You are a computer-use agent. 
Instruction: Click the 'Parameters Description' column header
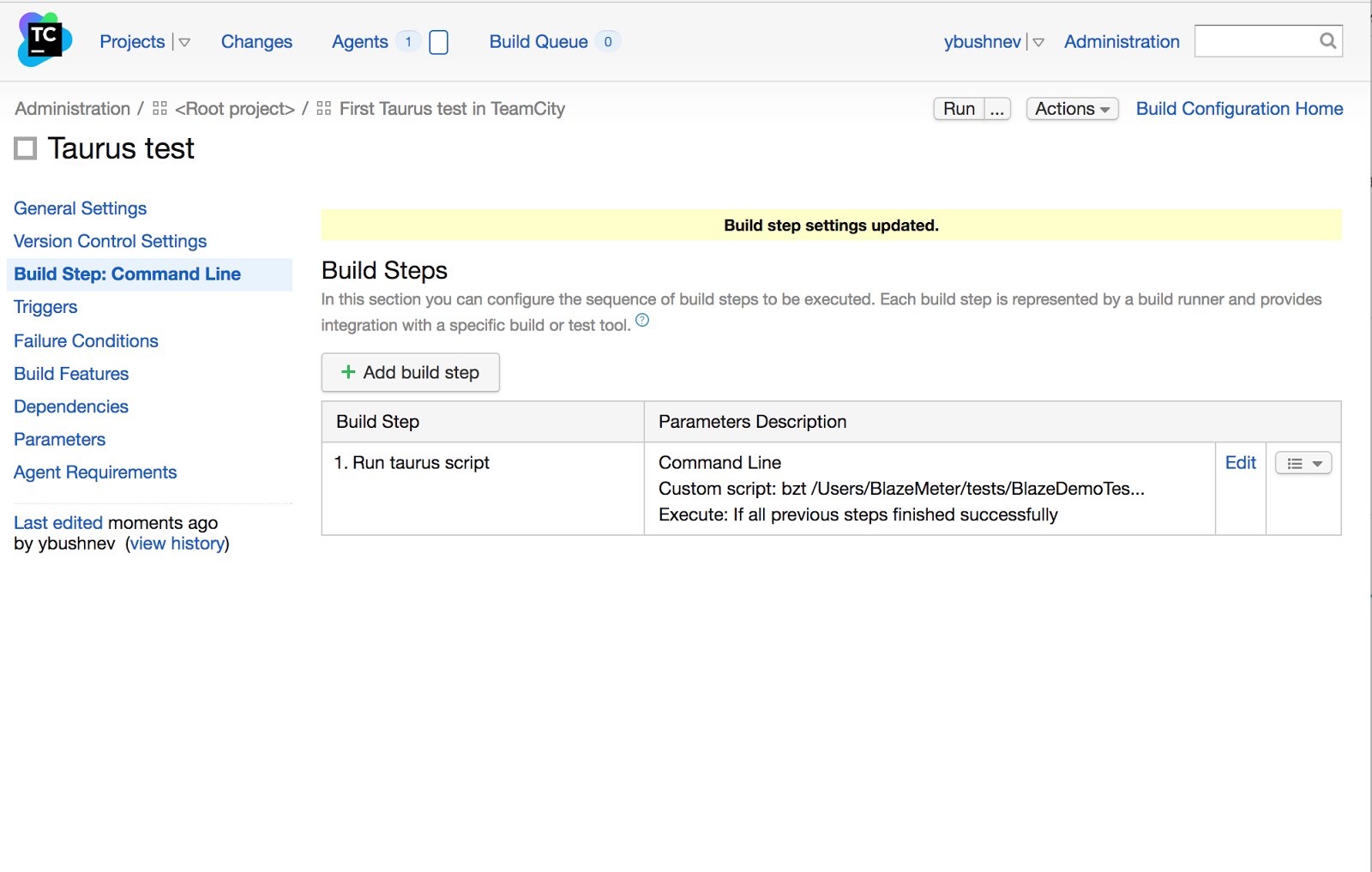point(752,422)
